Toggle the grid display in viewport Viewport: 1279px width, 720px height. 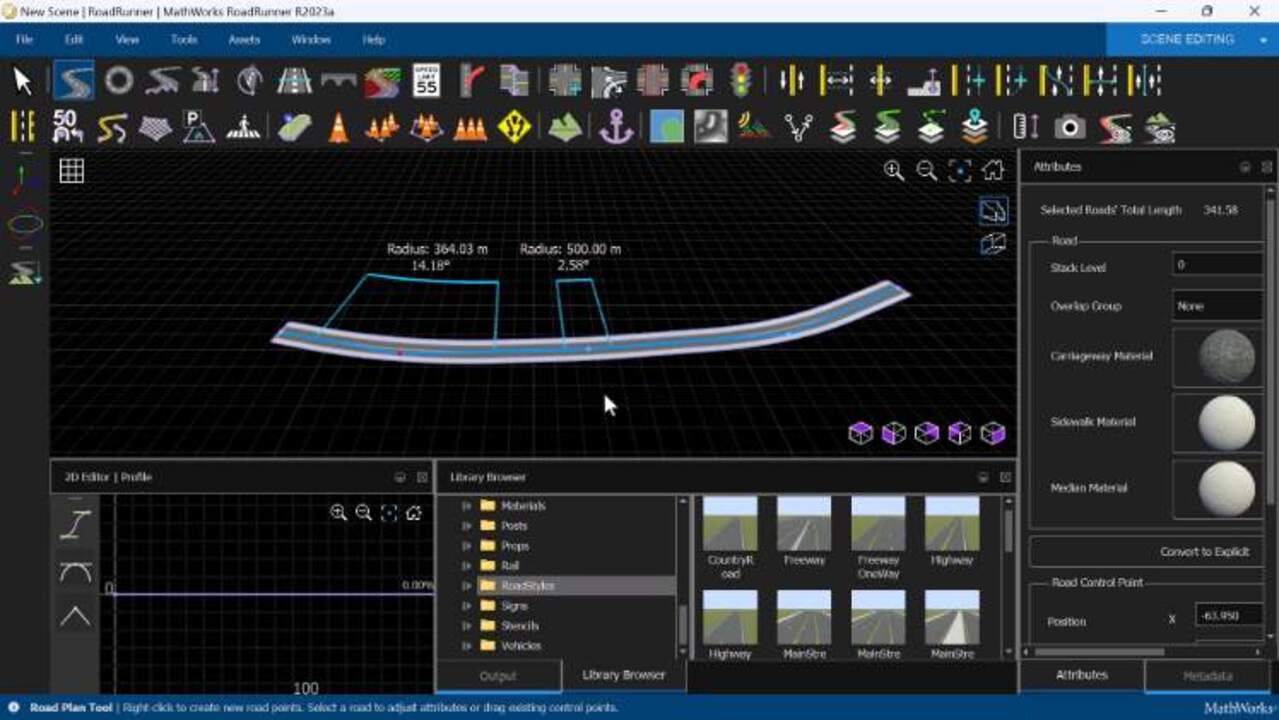tap(71, 171)
